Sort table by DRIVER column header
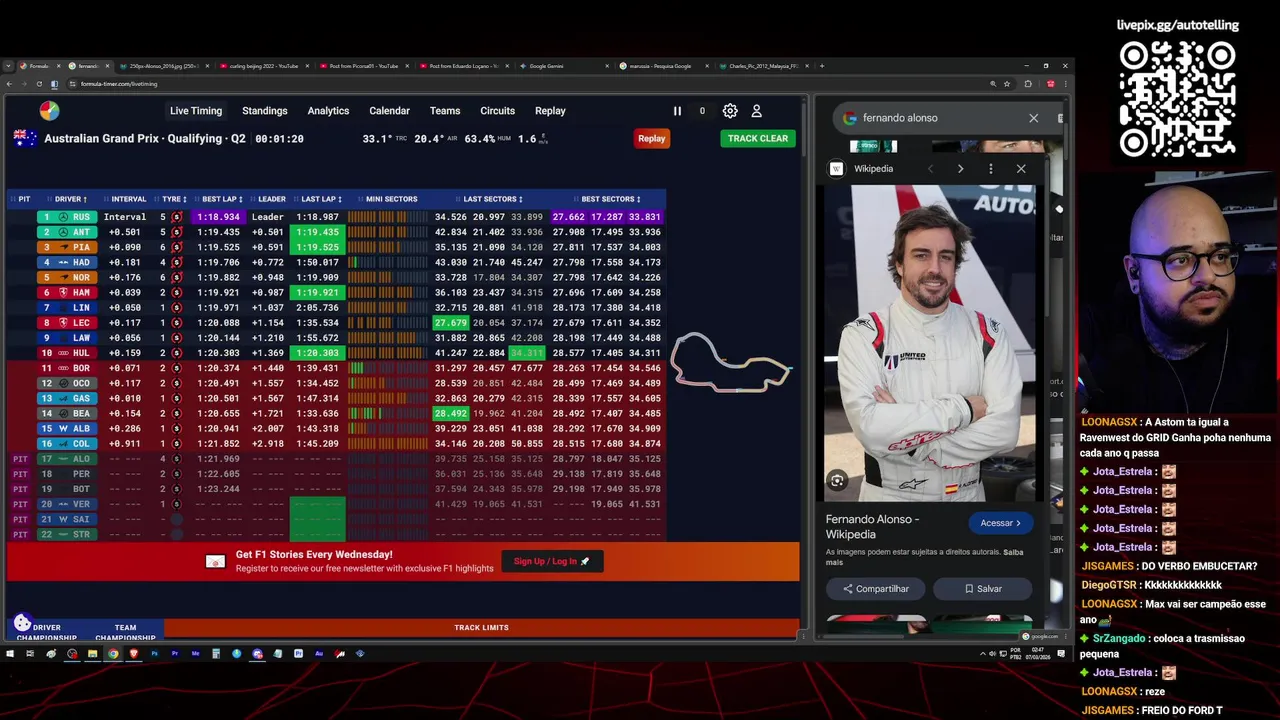This screenshot has width=1280, height=720. pyautogui.click(x=71, y=199)
